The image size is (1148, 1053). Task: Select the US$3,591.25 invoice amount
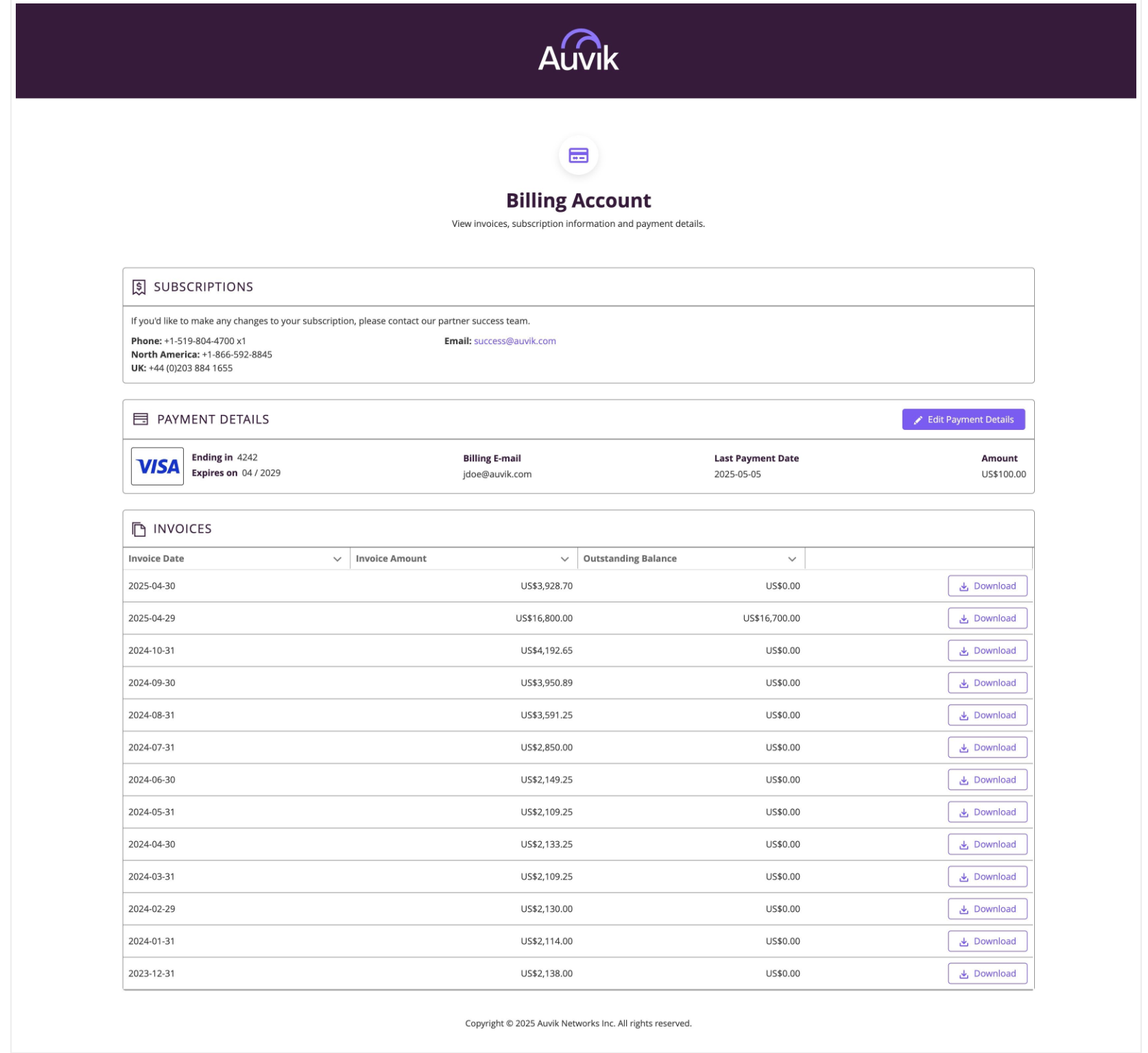pyautogui.click(x=547, y=715)
